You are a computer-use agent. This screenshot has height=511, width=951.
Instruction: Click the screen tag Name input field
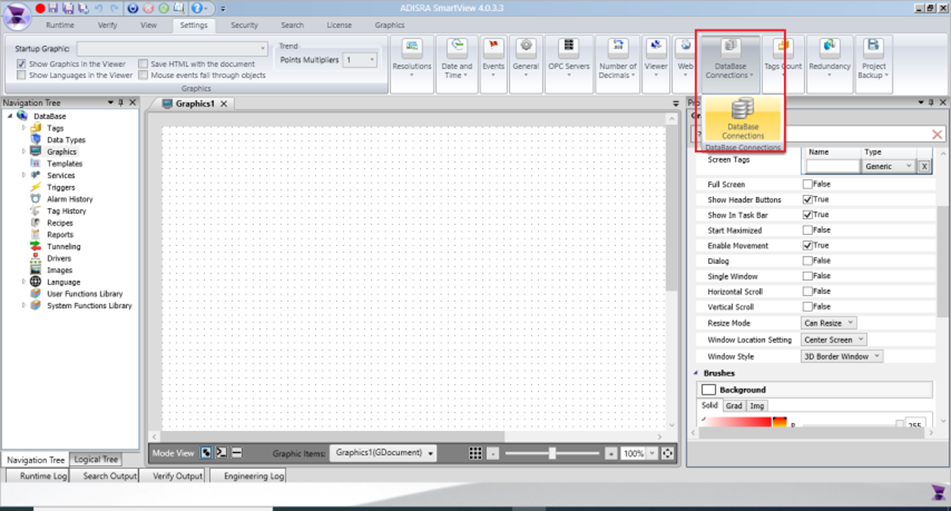point(832,166)
